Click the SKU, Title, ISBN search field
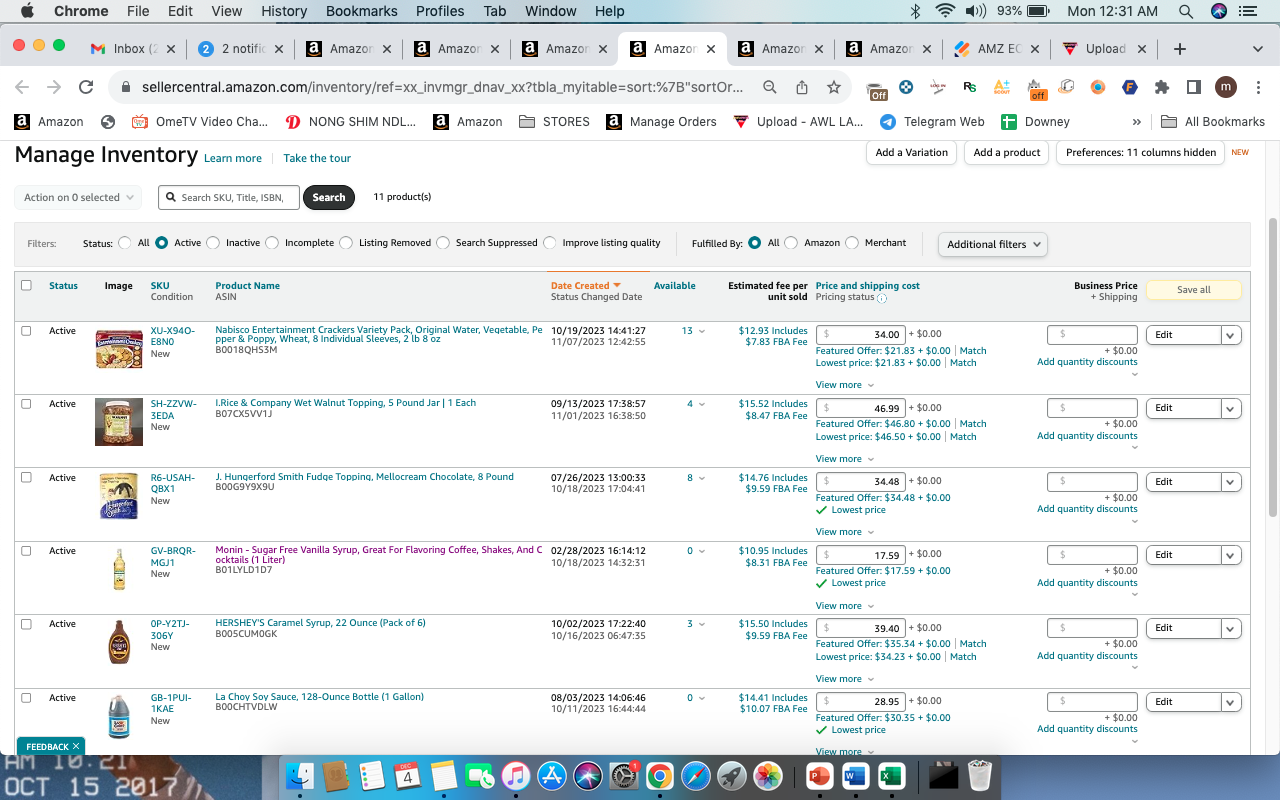This screenshot has height=800, width=1280. tap(228, 198)
